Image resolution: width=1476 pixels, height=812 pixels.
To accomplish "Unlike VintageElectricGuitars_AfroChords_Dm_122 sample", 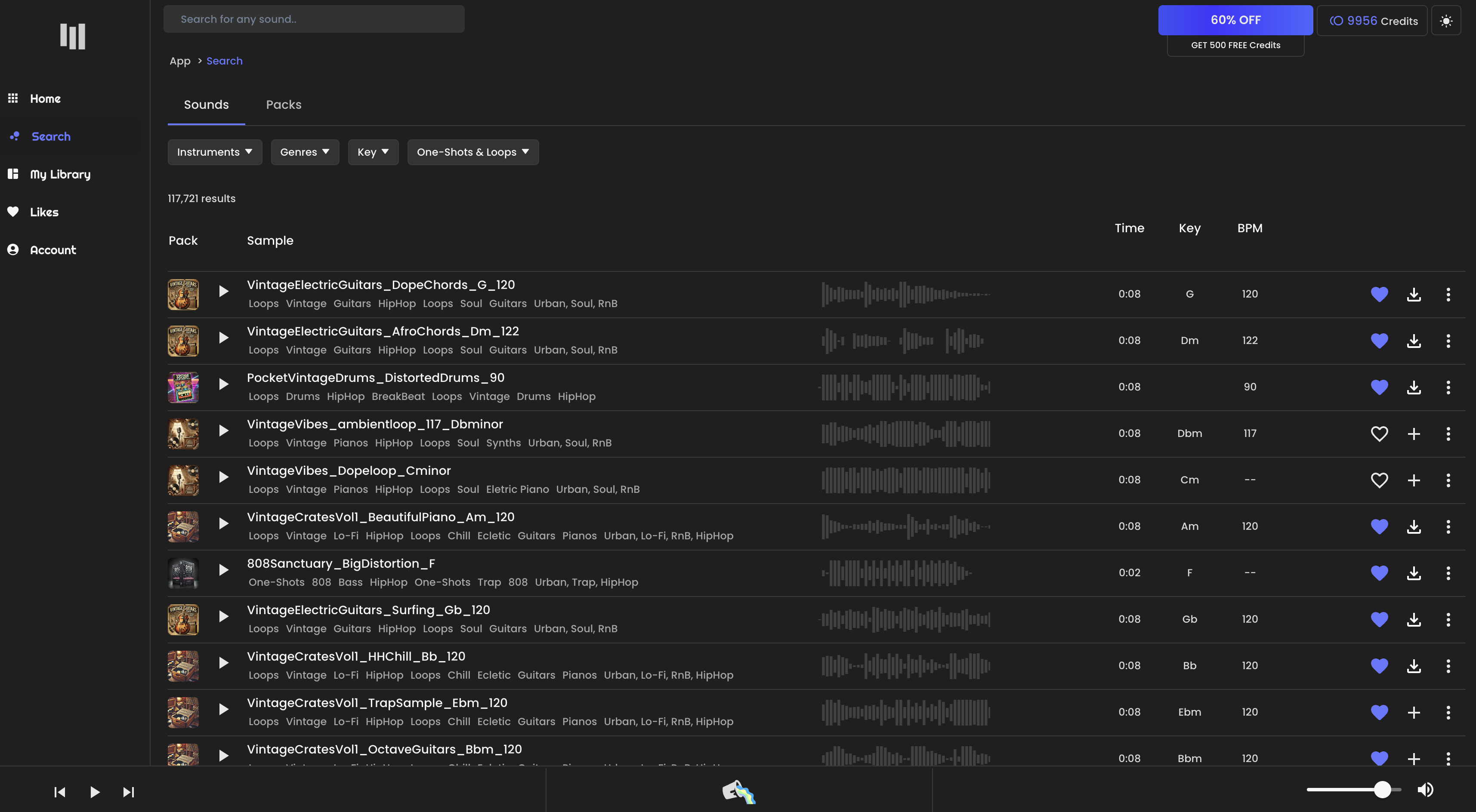I will pyautogui.click(x=1379, y=341).
